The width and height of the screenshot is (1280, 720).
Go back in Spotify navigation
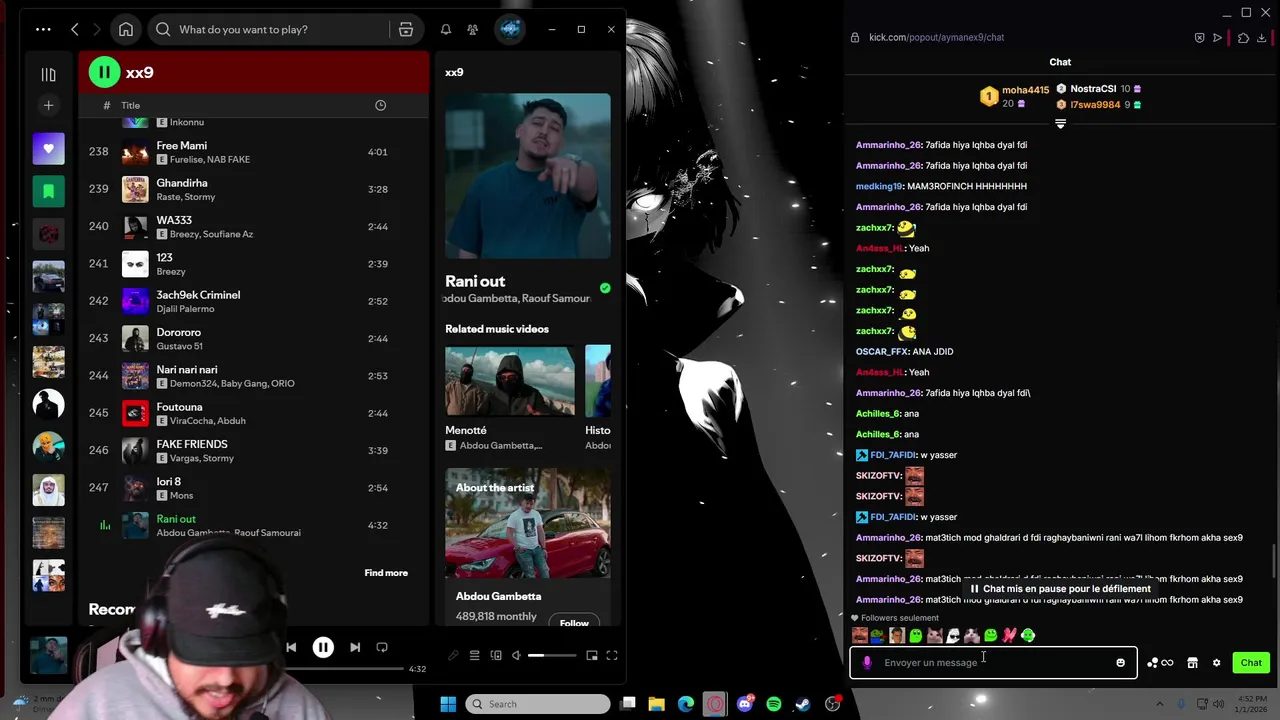click(75, 29)
